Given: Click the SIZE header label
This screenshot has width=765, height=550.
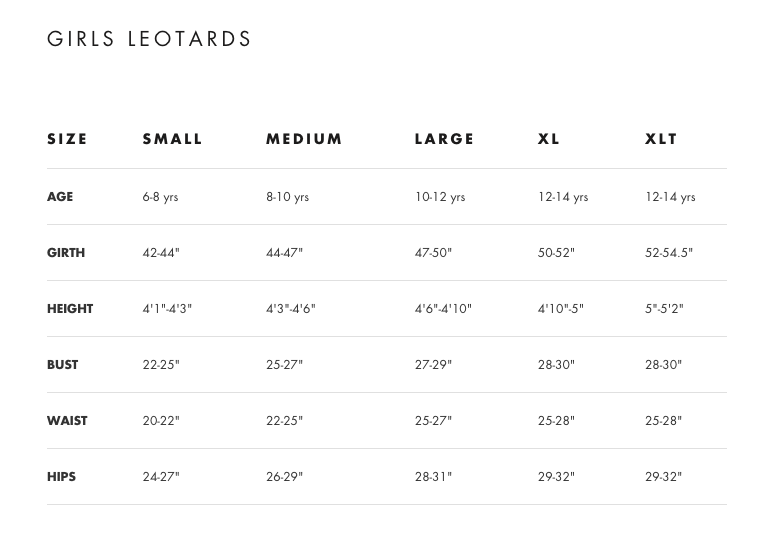Looking at the screenshot, I should pos(67,139).
